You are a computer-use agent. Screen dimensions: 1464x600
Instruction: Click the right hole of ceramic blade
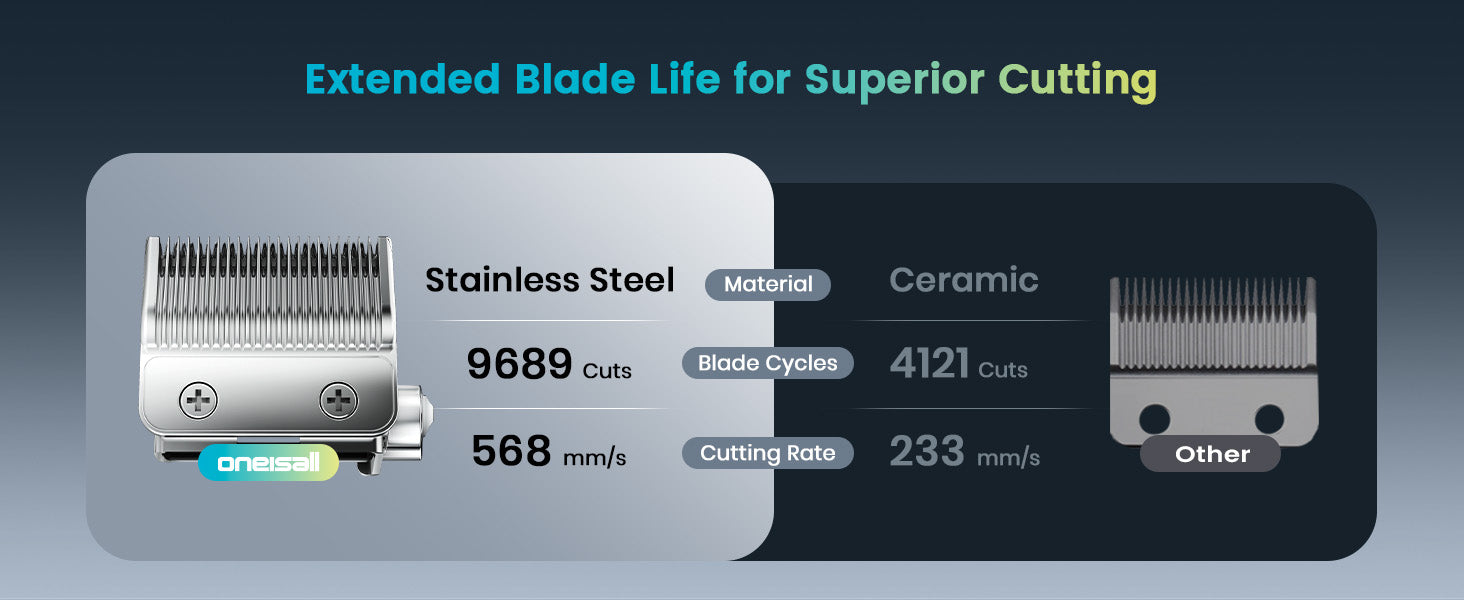tap(1269, 418)
